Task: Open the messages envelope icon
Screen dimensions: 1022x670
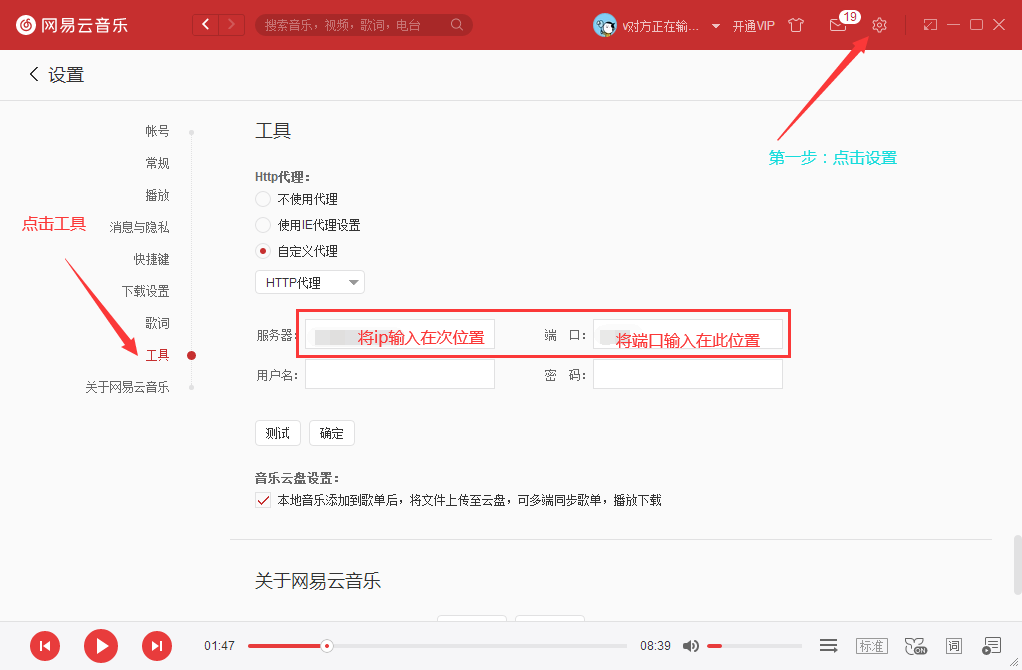Action: pos(838,25)
